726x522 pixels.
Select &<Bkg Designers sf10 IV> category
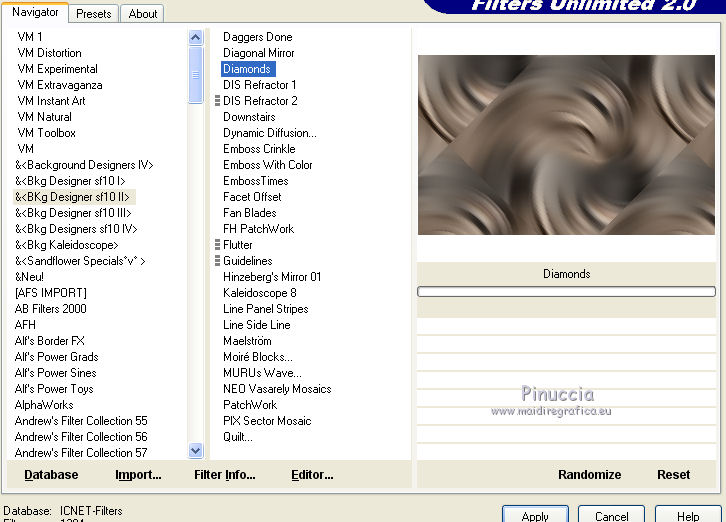coord(76,229)
